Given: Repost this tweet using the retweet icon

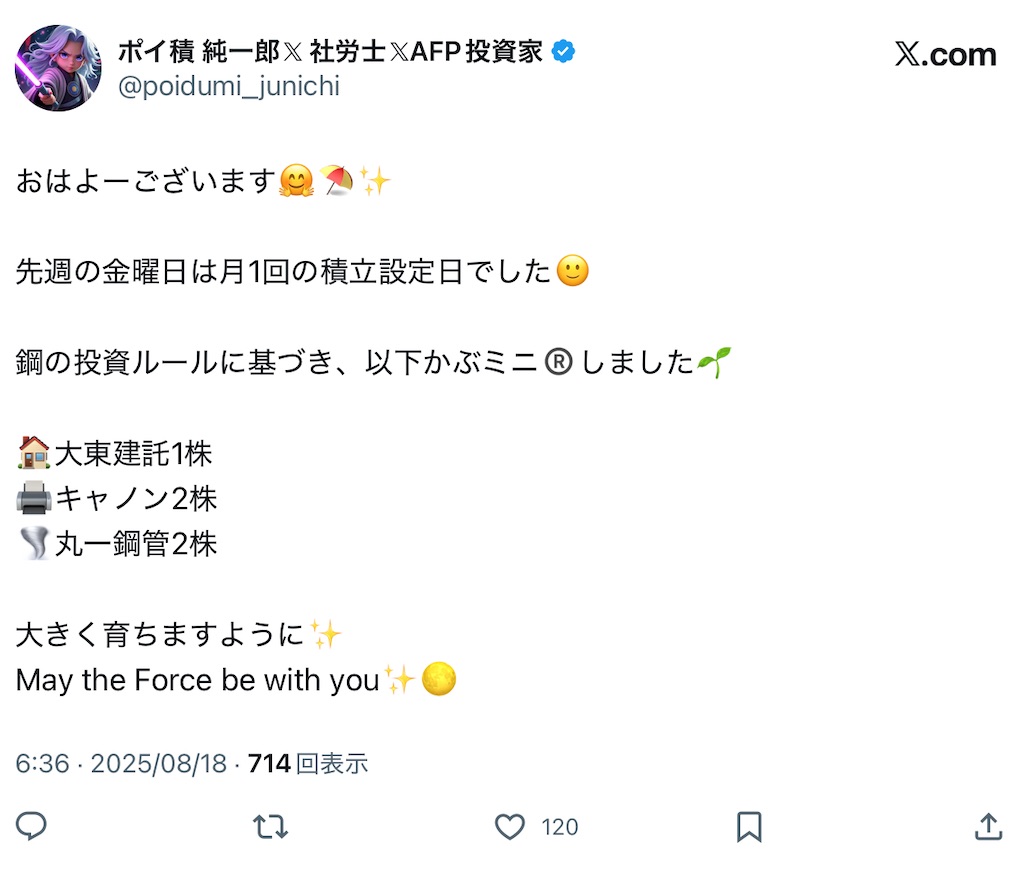Looking at the screenshot, I should coord(270,826).
